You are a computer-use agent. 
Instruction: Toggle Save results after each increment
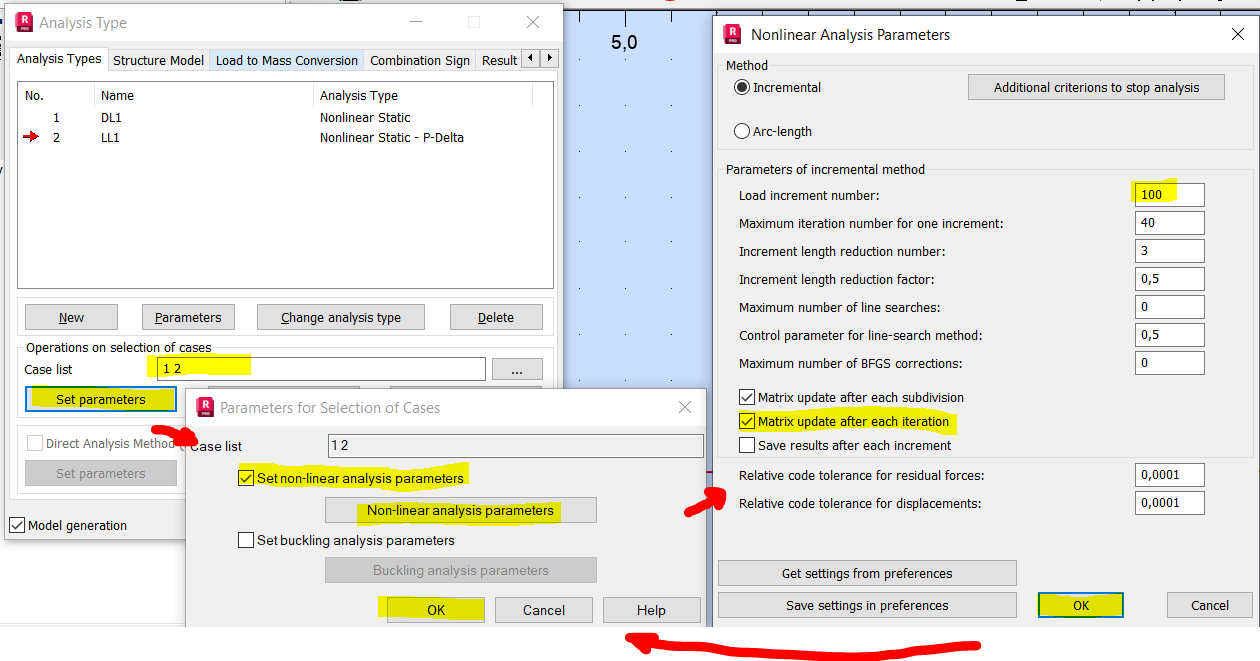pos(747,445)
